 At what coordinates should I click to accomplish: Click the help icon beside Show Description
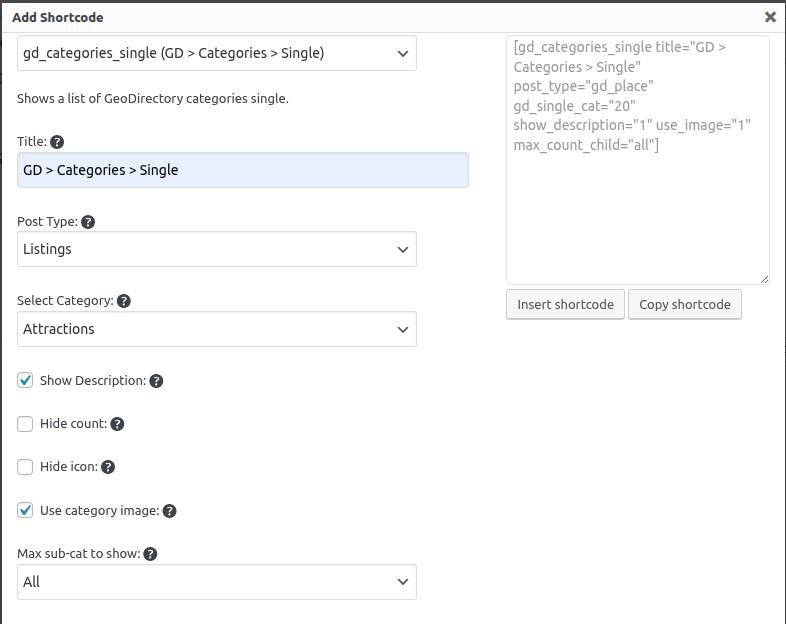[x=156, y=381]
